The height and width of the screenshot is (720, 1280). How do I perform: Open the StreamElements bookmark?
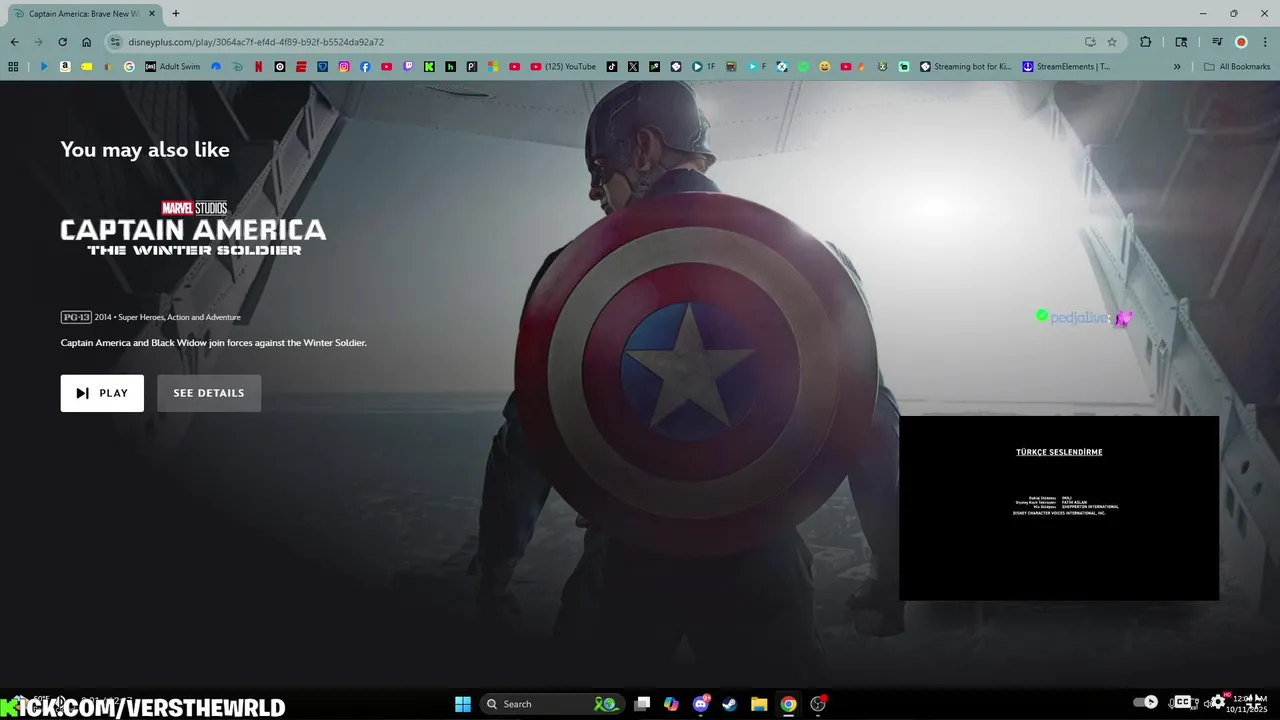[1066, 67]
